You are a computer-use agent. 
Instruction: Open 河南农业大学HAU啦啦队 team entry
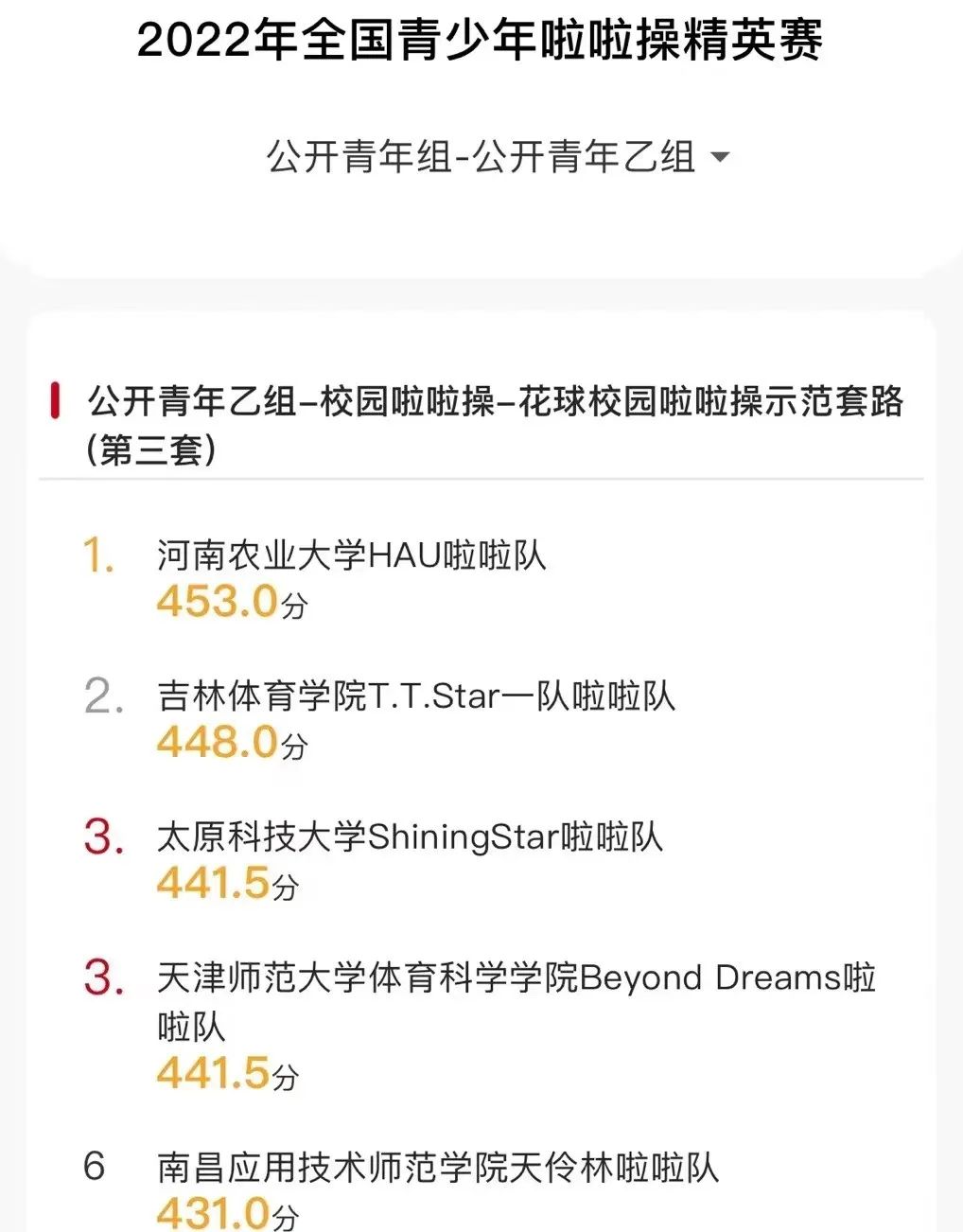(352, 555)
